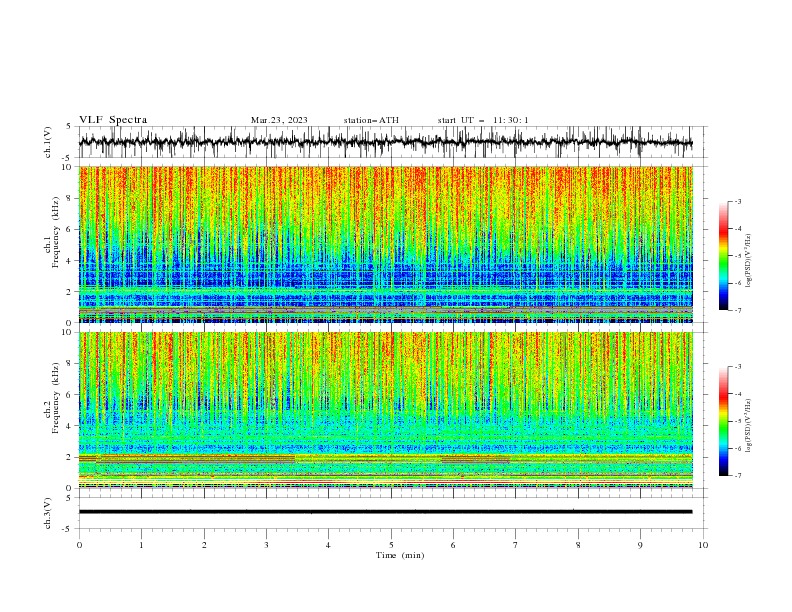This screenshot has width=792, height=612.
Task: Click tick '4' on the Time axis
Action: [x=328, y=545]
